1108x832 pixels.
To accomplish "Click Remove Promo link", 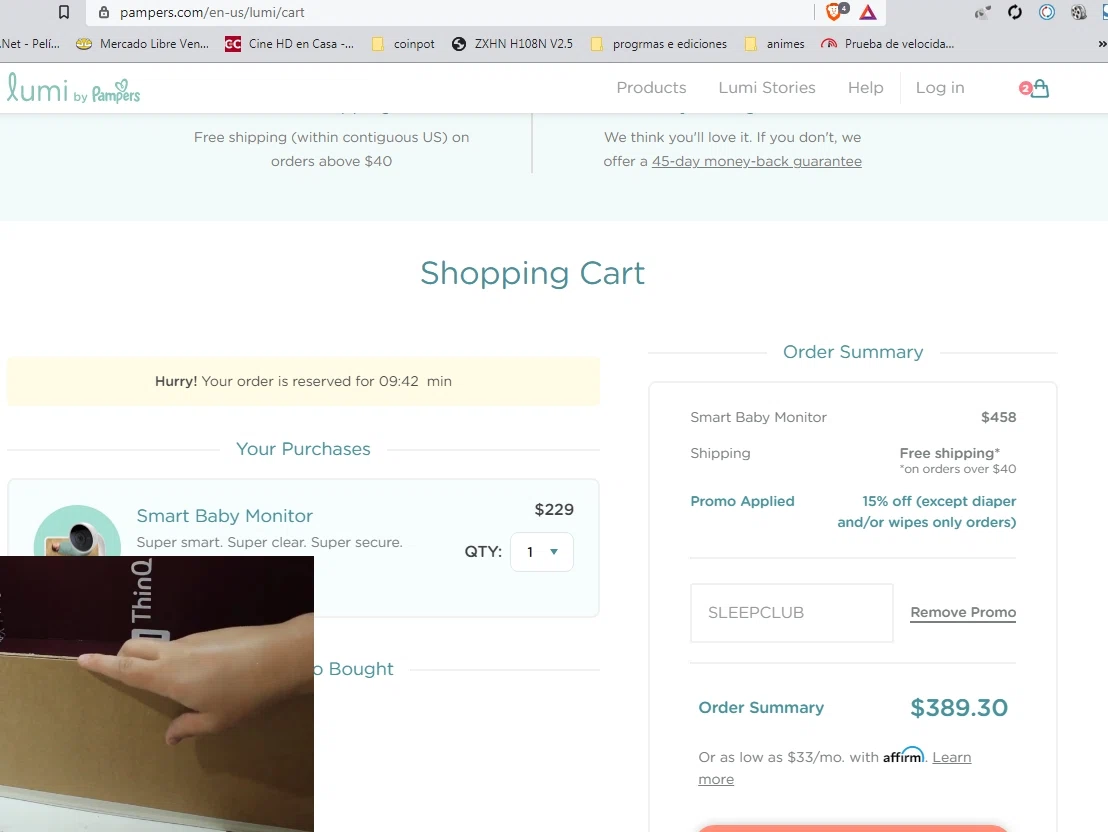I will coord(963,612).
